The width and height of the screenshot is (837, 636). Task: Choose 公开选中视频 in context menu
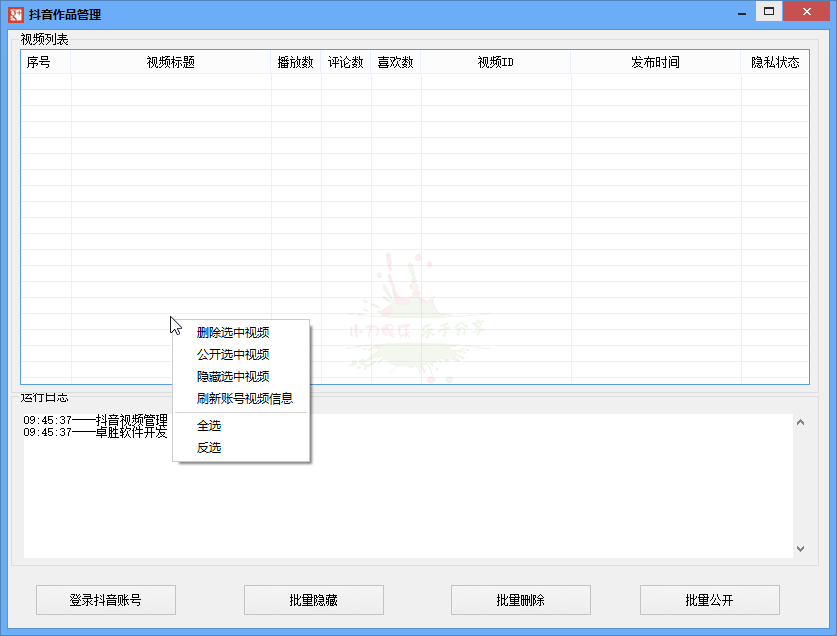pyautogui.click(x=233, y=355)
